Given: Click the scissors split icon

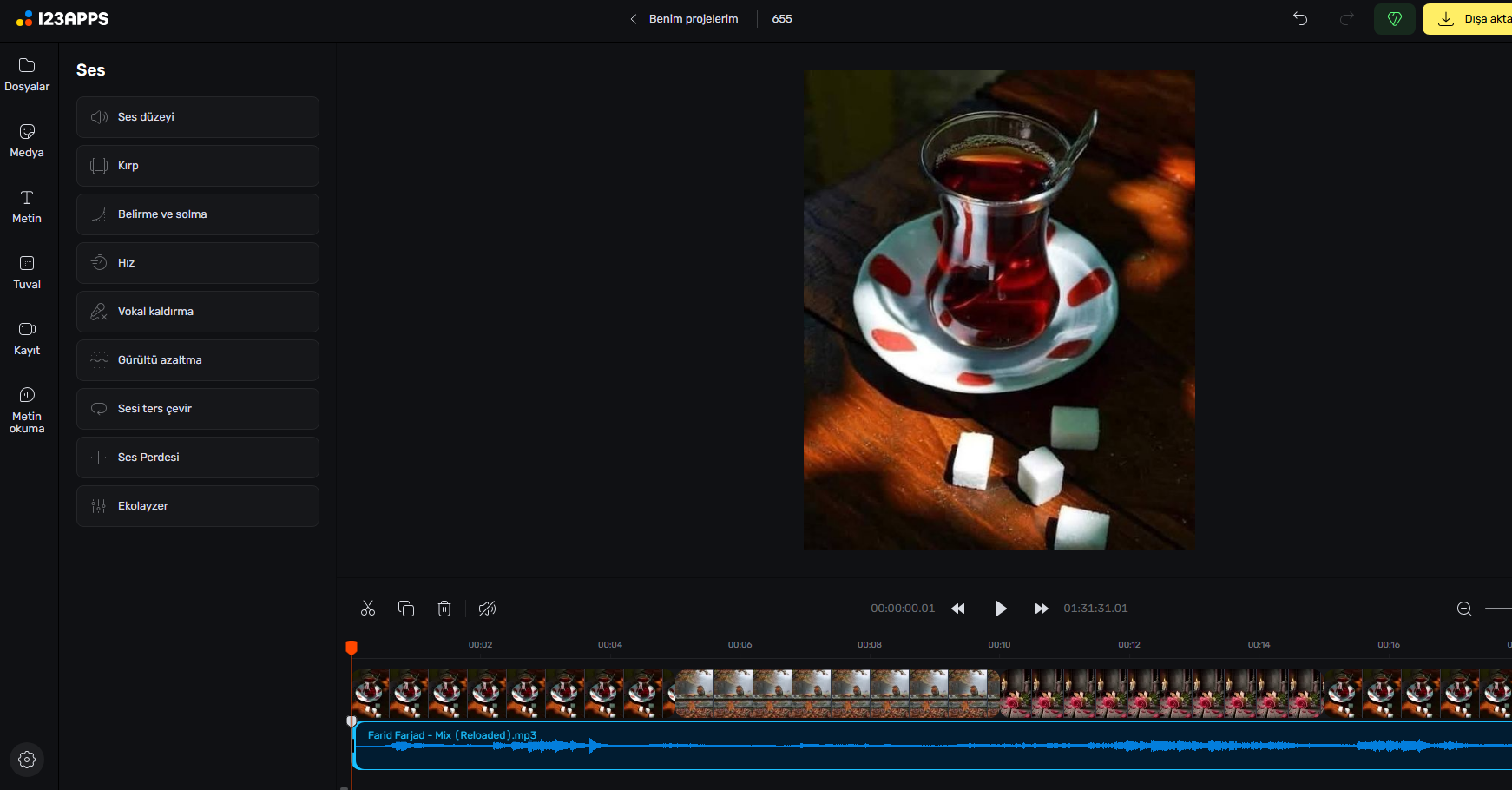Looking at the screenshot, I should pos(368,609).
